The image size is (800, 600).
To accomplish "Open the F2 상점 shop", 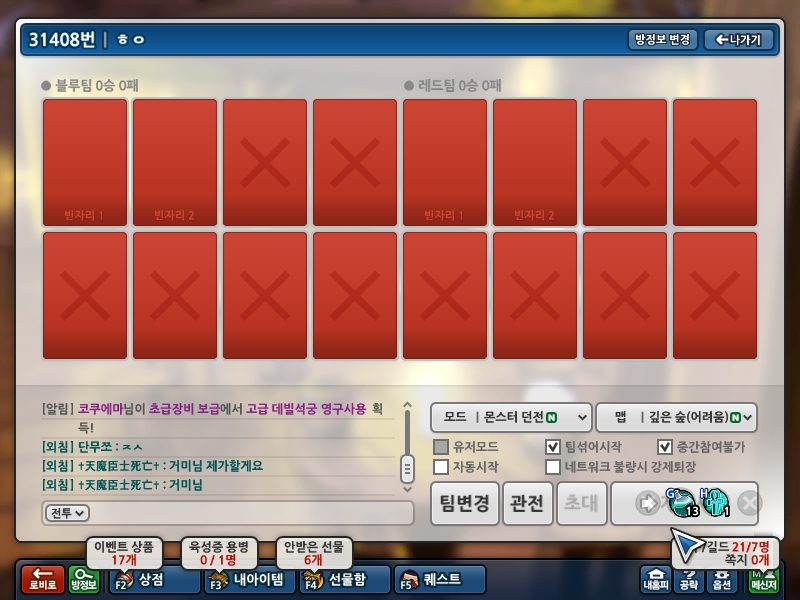I will pos(155,580).
